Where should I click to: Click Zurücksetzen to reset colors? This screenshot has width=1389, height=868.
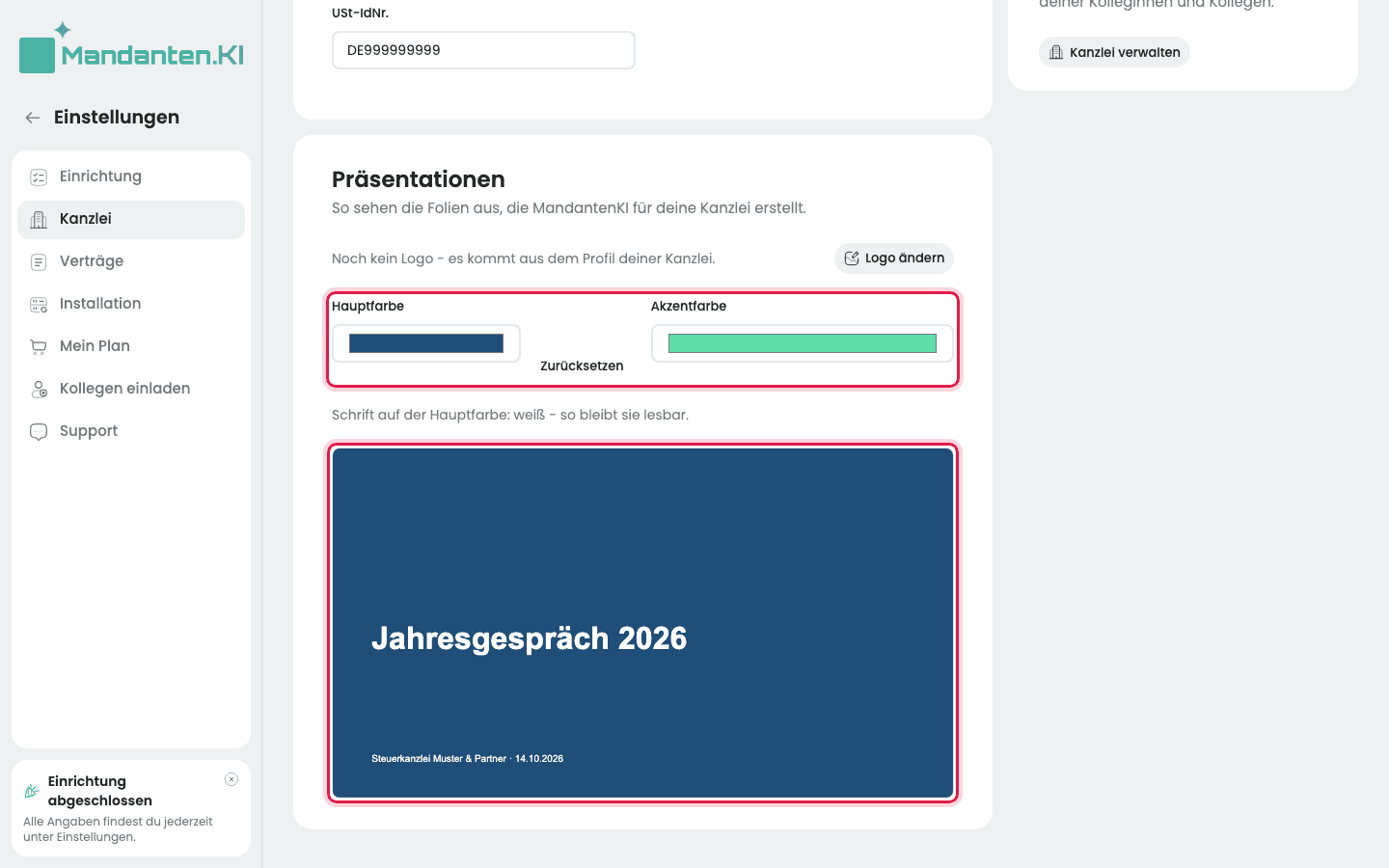(582, 366)
